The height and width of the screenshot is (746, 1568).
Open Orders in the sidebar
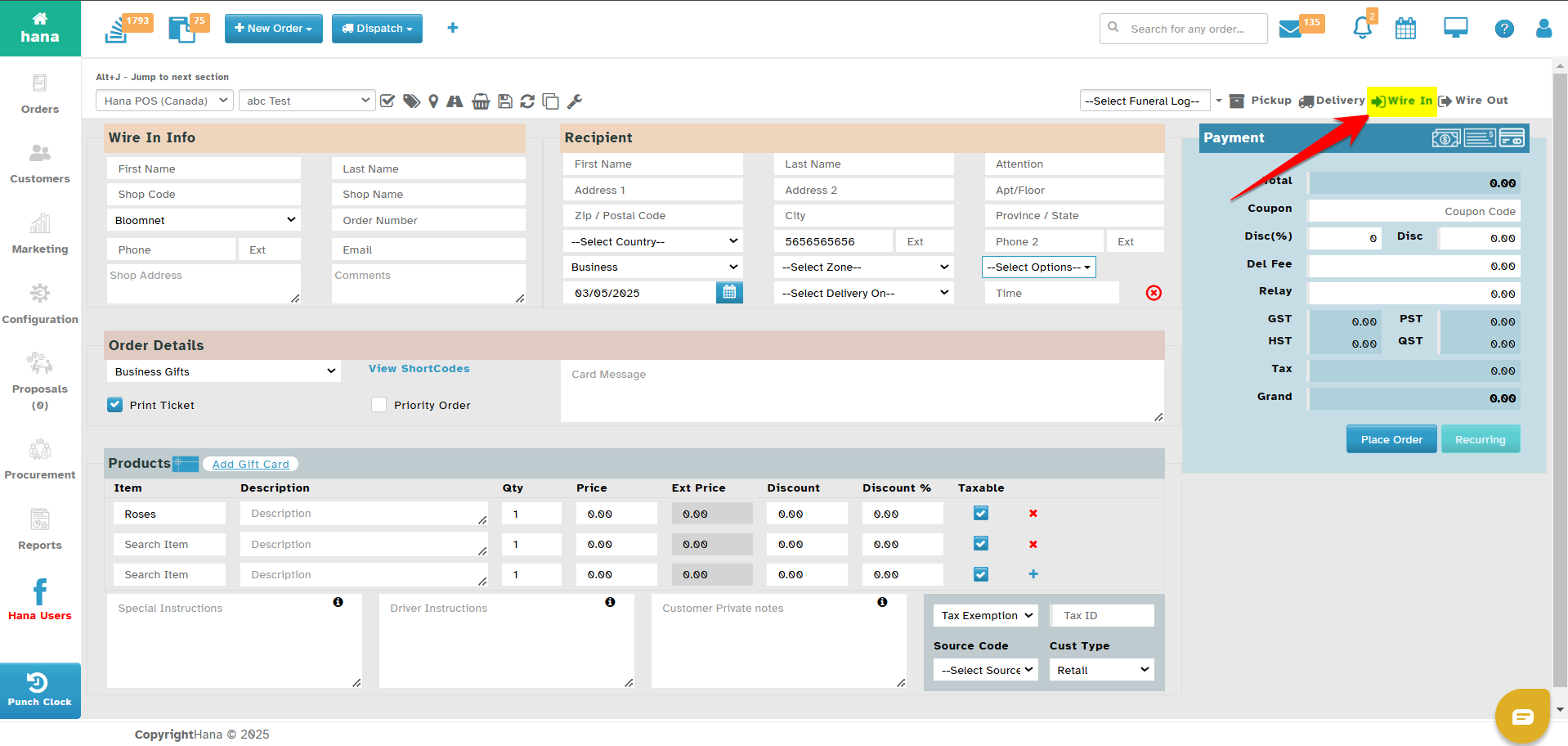coord(40,94)
